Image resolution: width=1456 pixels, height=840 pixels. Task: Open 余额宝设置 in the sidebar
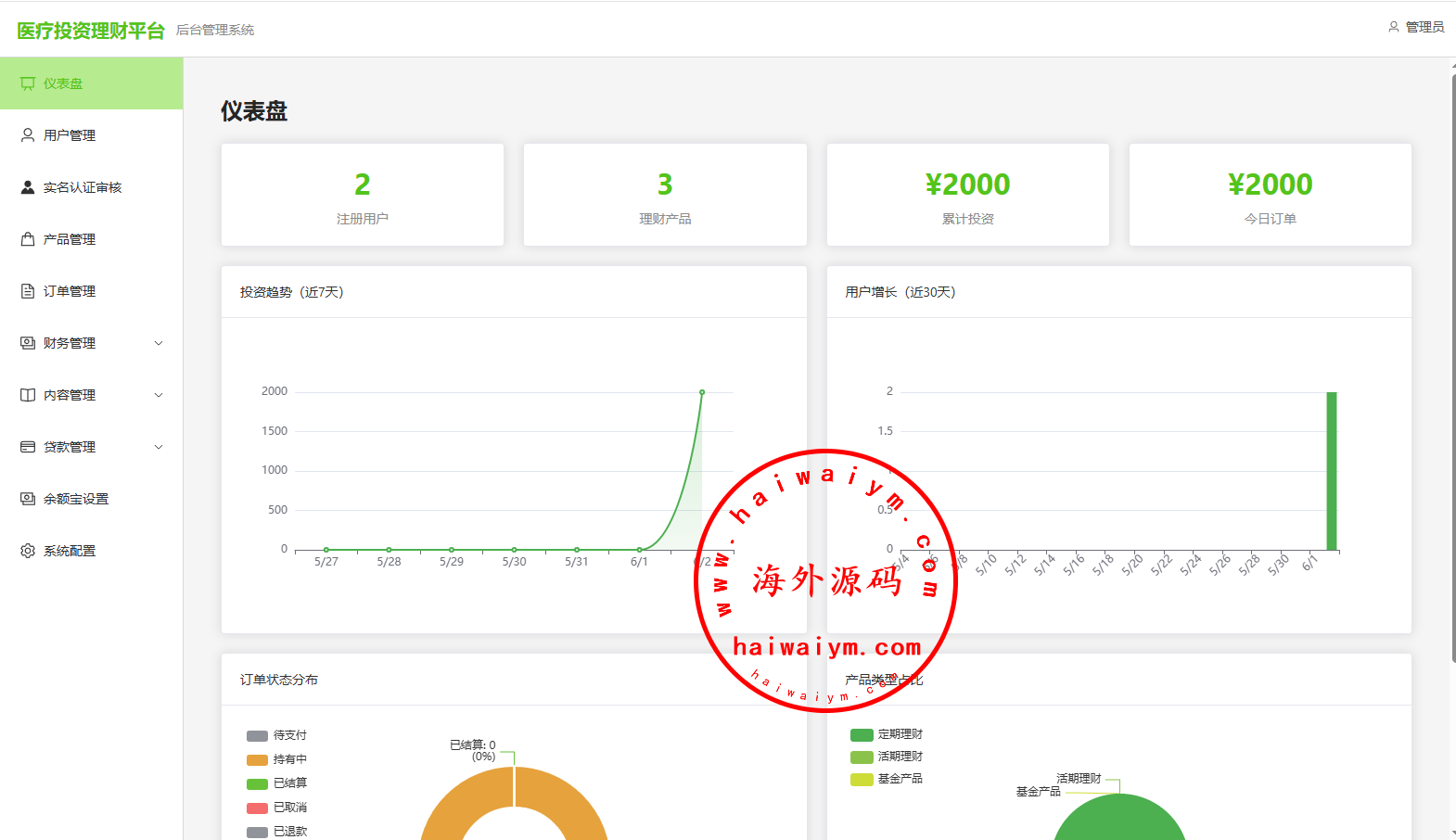92,499
